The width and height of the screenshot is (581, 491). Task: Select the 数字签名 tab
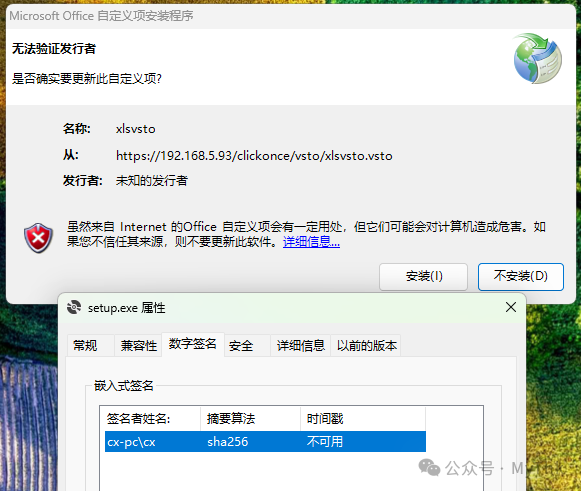coord(193,344)
